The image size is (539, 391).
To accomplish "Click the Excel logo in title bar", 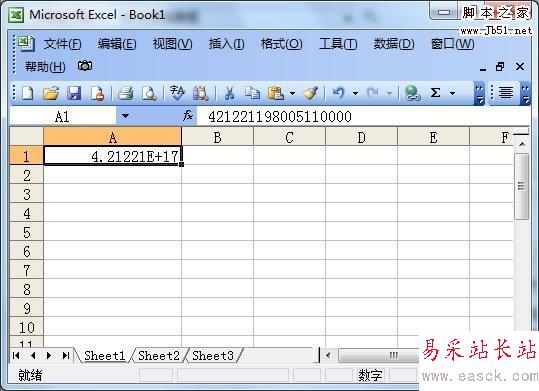I will (x=16, y=15).
